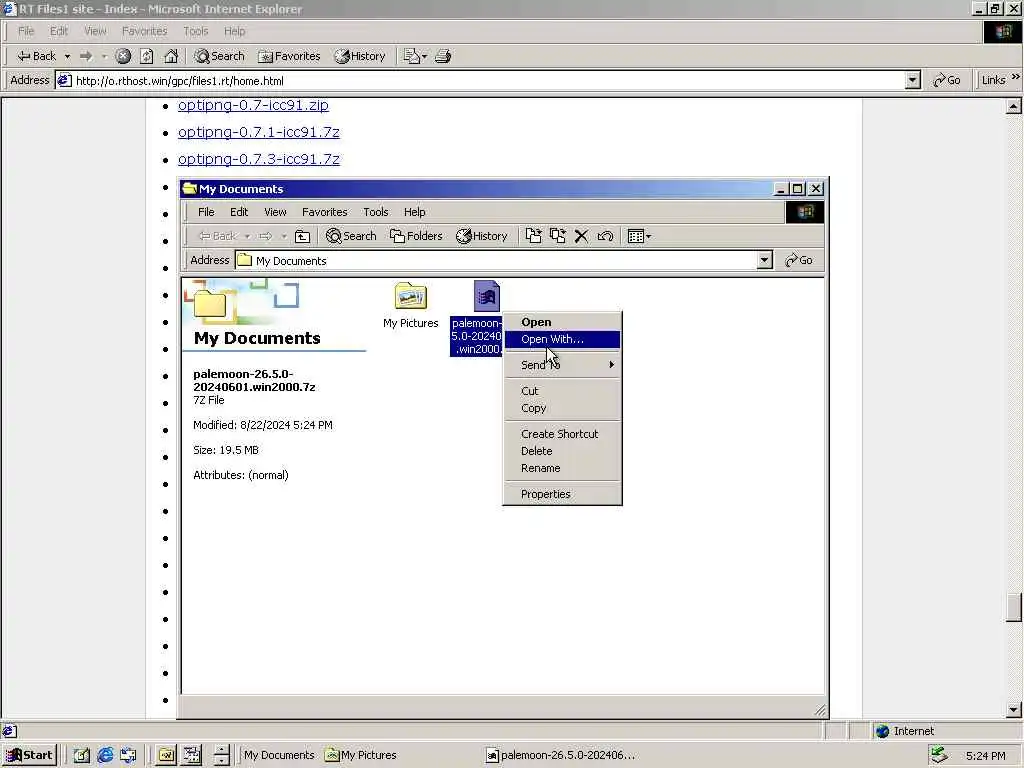Switch to palemoon-26.5.0 taskbar button
The height and width of the screenshot is (768, 1024).
[562, 755]
